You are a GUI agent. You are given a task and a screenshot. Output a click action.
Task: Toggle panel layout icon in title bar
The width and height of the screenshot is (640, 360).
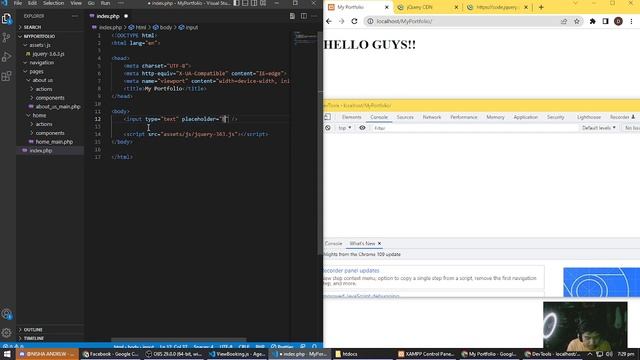245,3
